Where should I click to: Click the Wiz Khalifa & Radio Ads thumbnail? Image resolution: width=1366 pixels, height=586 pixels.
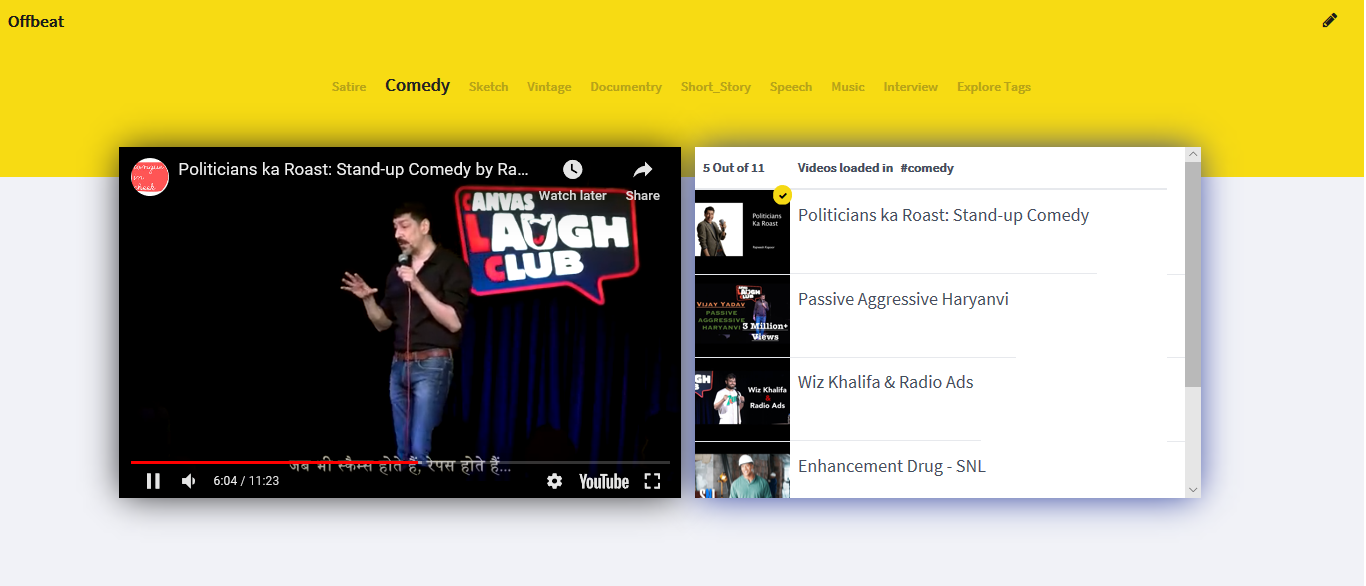click(x=742, y=399)
